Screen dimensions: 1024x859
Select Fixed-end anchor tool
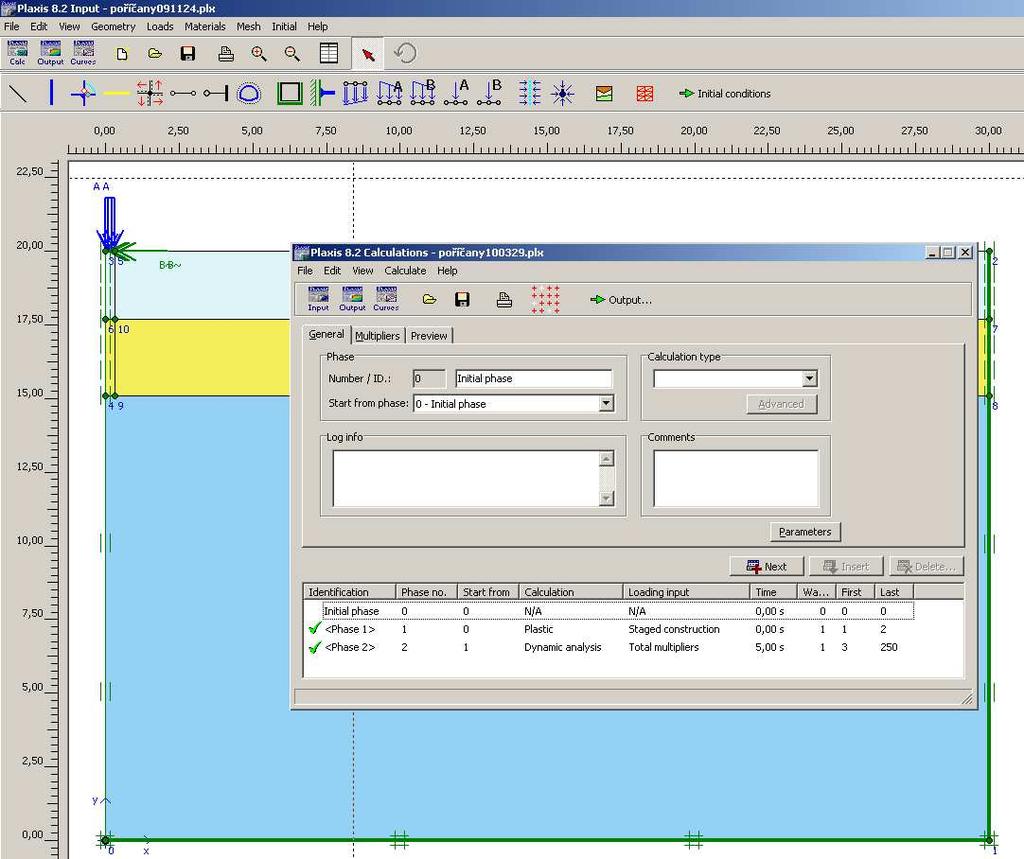216,93
